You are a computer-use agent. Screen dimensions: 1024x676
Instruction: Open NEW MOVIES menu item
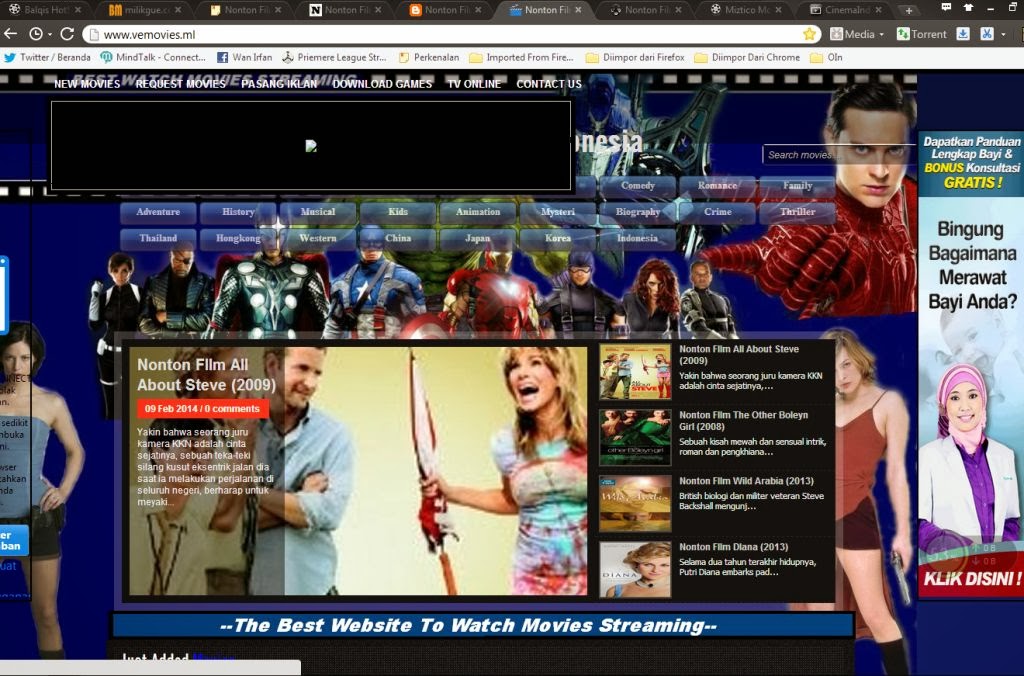(87, 84)
